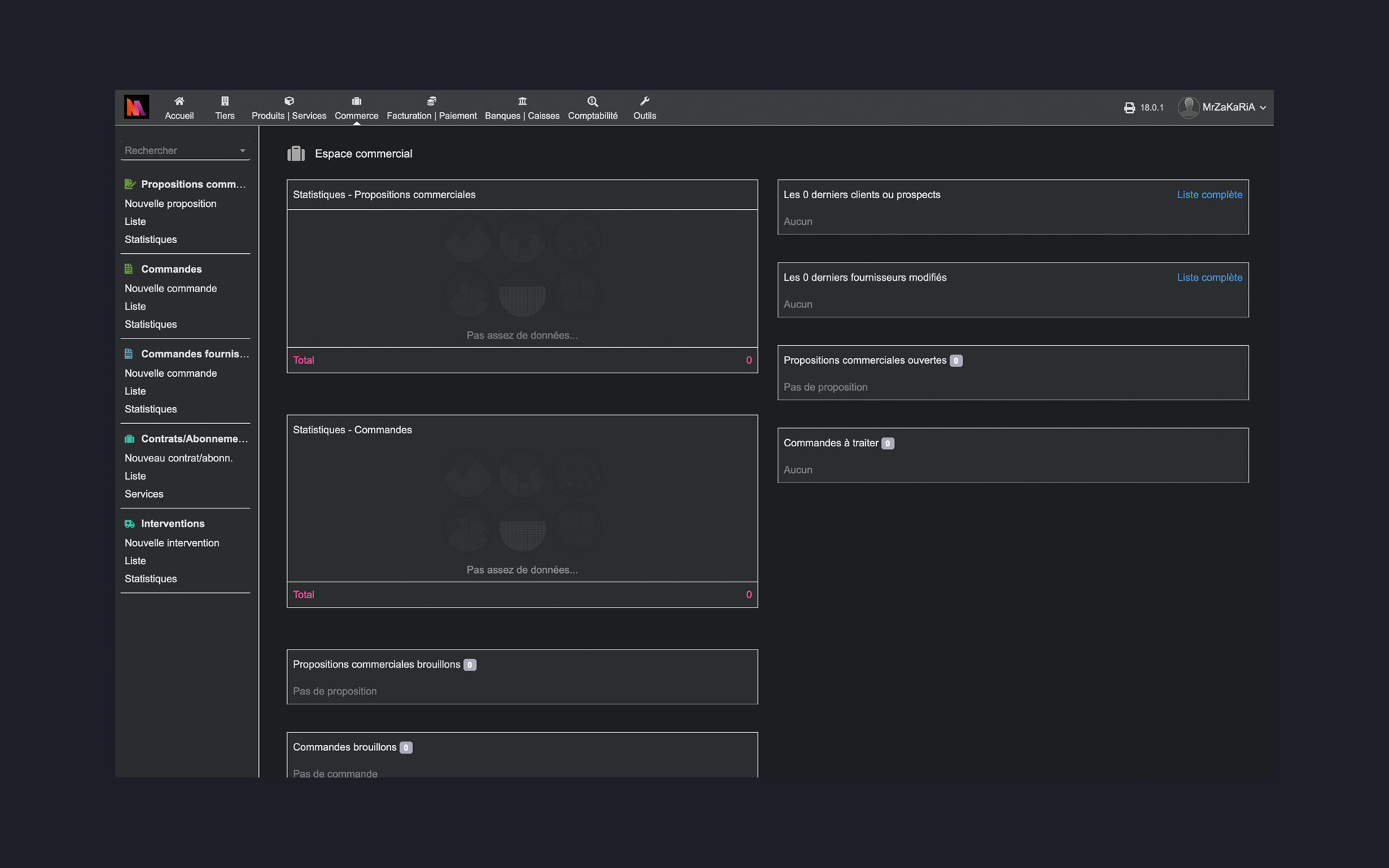
Task: Open Commandes fournisseurs sidebar heading
Action: point(194,354)
